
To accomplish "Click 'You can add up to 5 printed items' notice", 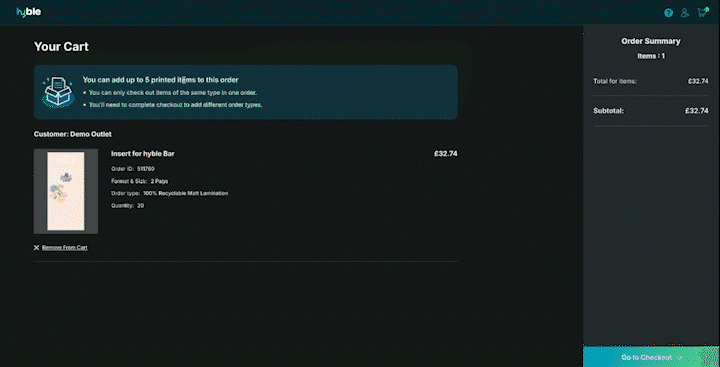I will point(161,80).
